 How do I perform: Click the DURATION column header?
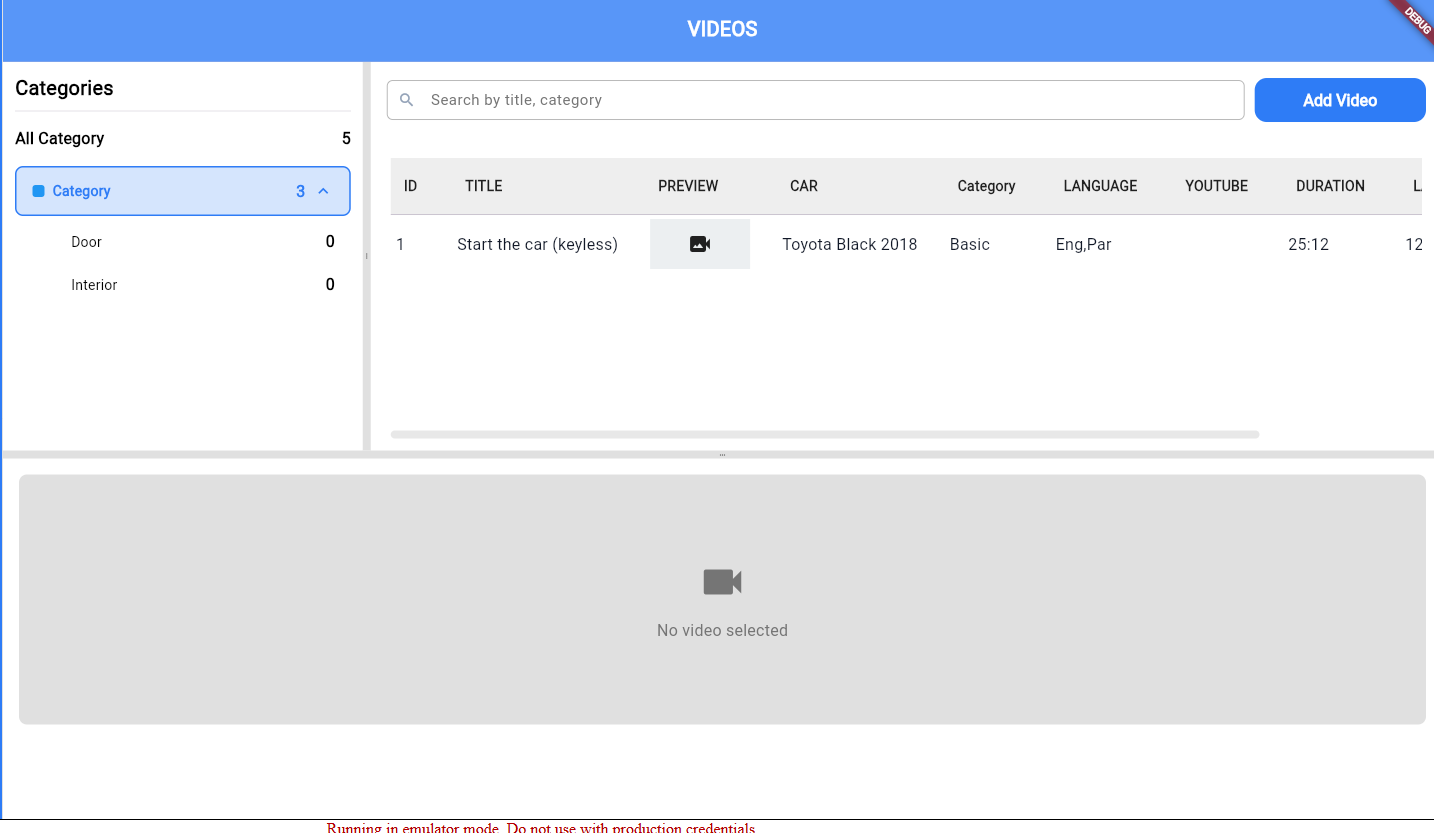point(1330,186)
